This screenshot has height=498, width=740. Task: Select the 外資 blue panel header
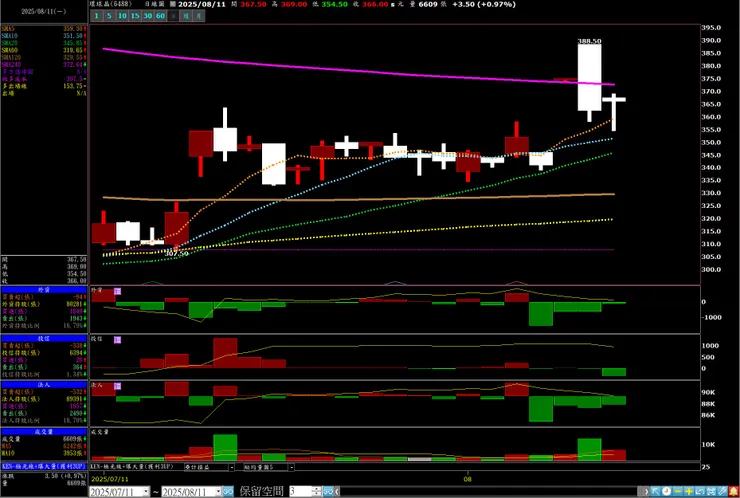(x=44, y=290)
